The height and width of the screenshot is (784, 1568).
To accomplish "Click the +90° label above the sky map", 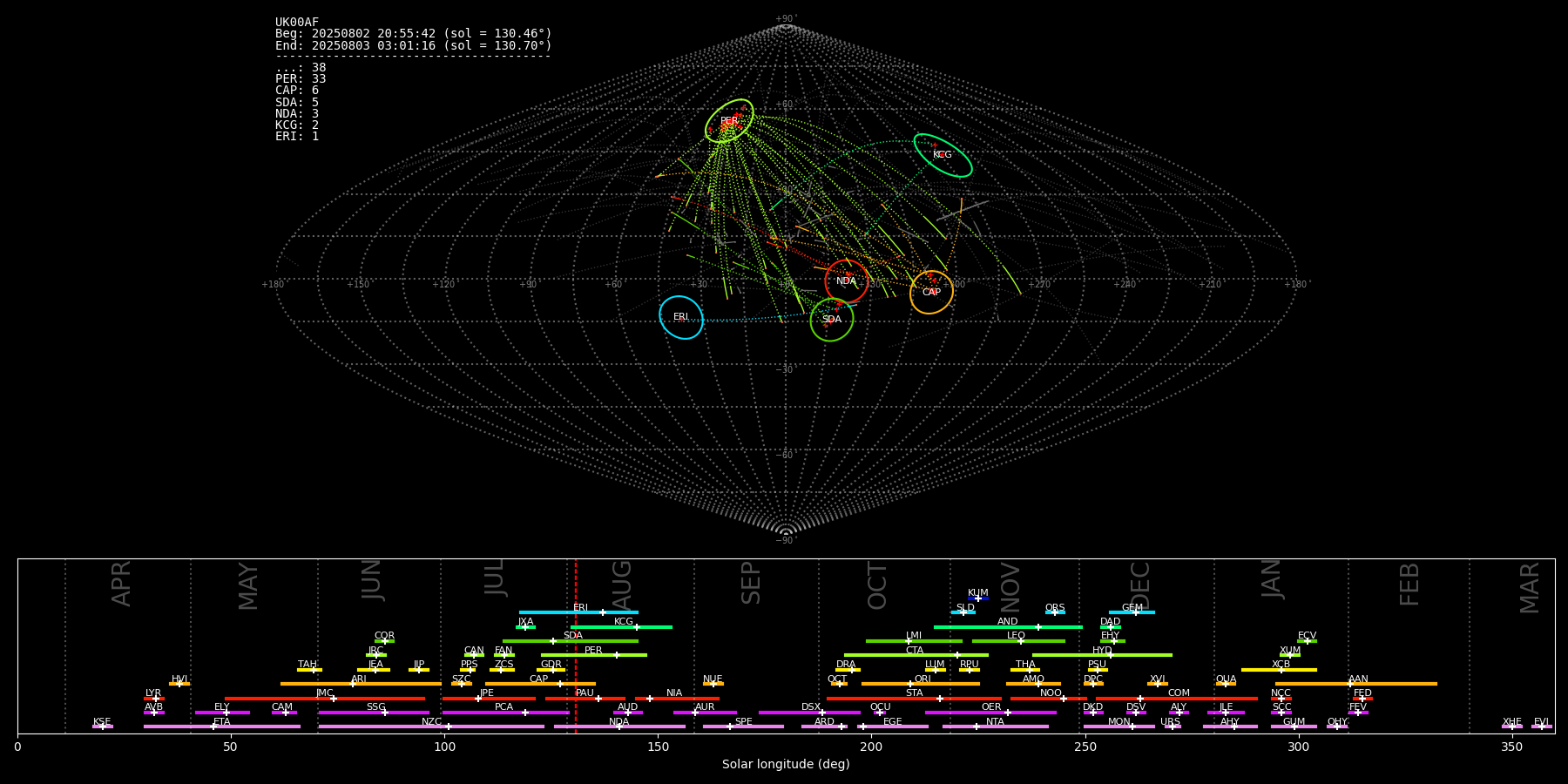I will click(x=786, y=19).
